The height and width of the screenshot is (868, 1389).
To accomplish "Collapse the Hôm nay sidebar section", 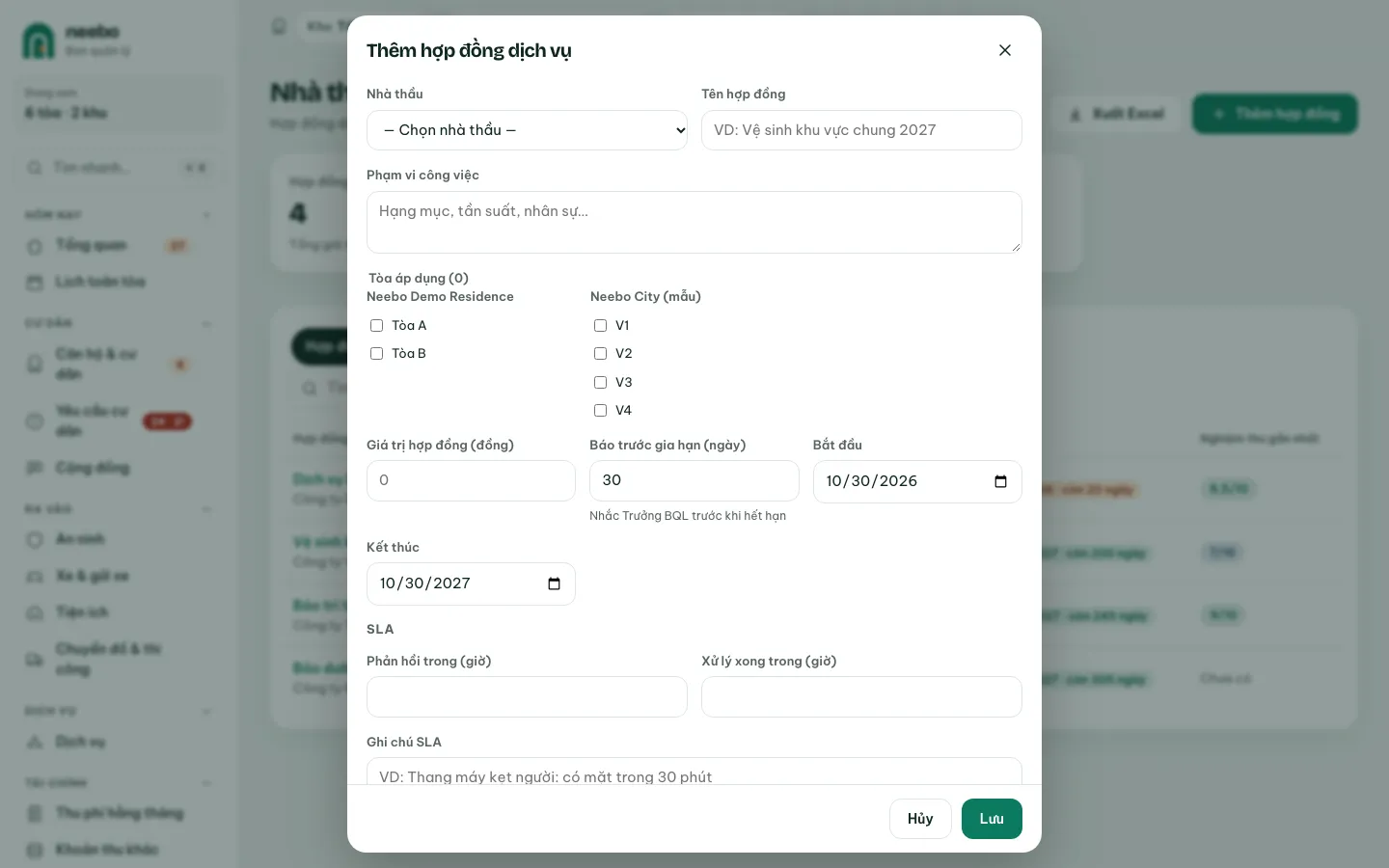I will point(206,214).
